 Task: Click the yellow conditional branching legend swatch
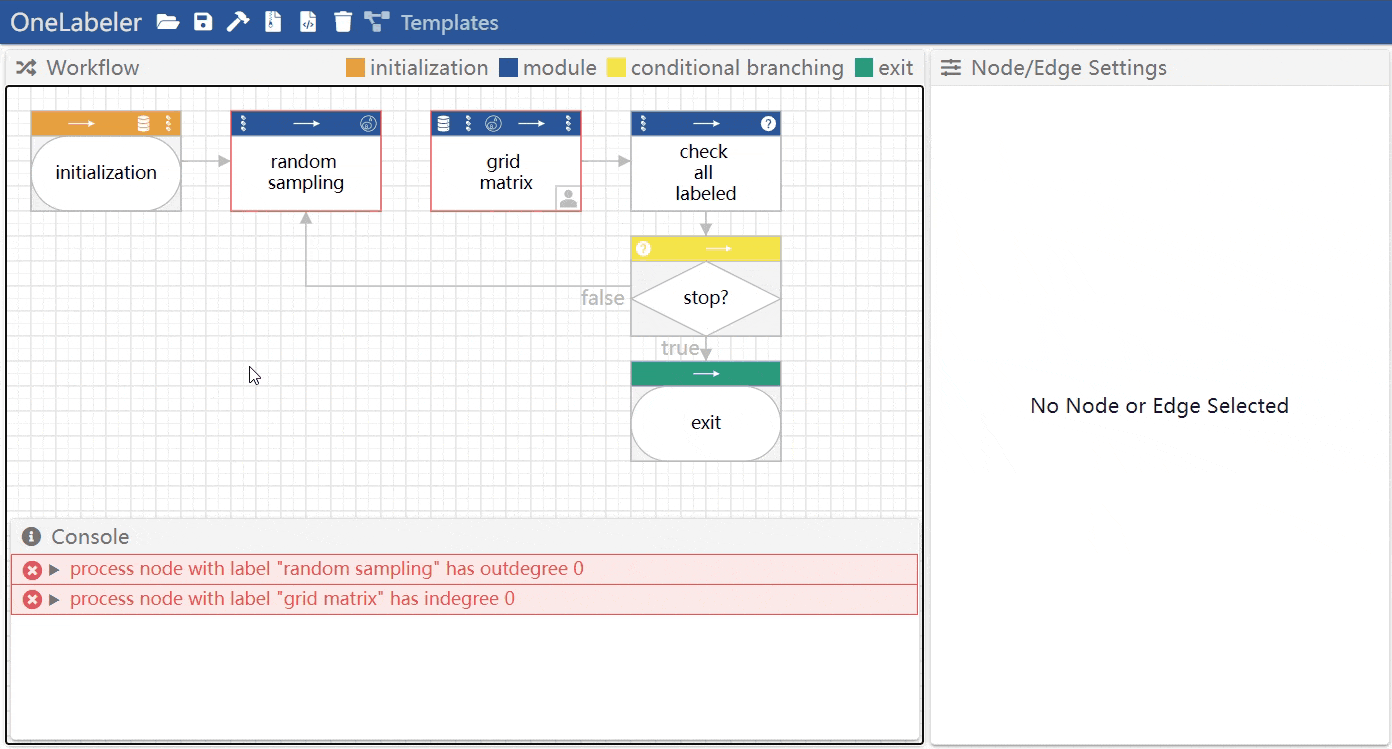[x=616, y=68]
